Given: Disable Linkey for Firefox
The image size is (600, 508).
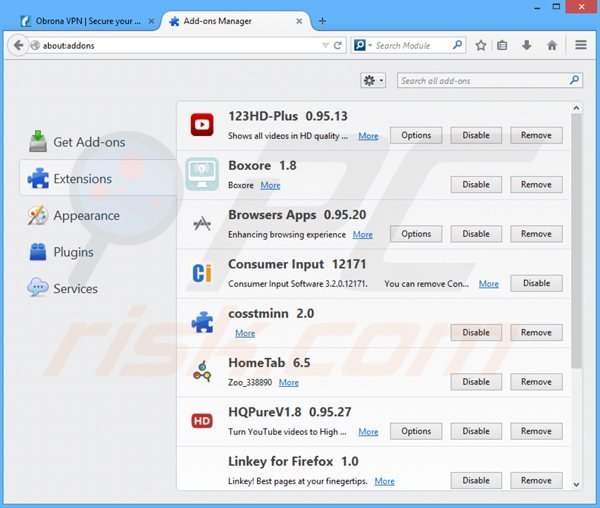Looking at the screenshot, I should click(x=476, y=481).
